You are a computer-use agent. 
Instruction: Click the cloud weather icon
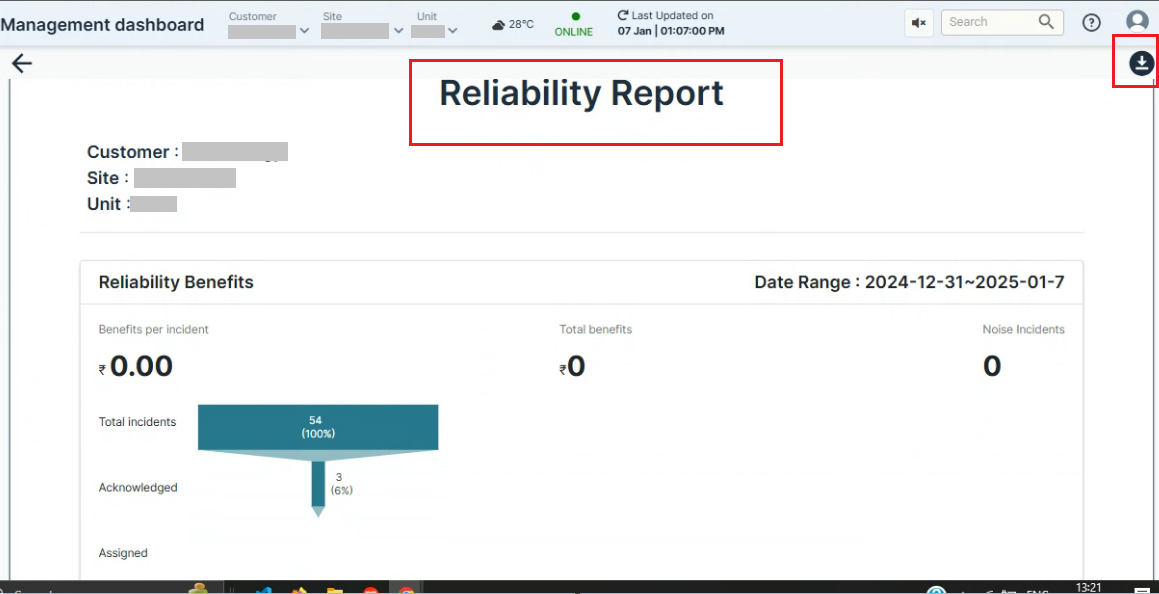[498, 25]
